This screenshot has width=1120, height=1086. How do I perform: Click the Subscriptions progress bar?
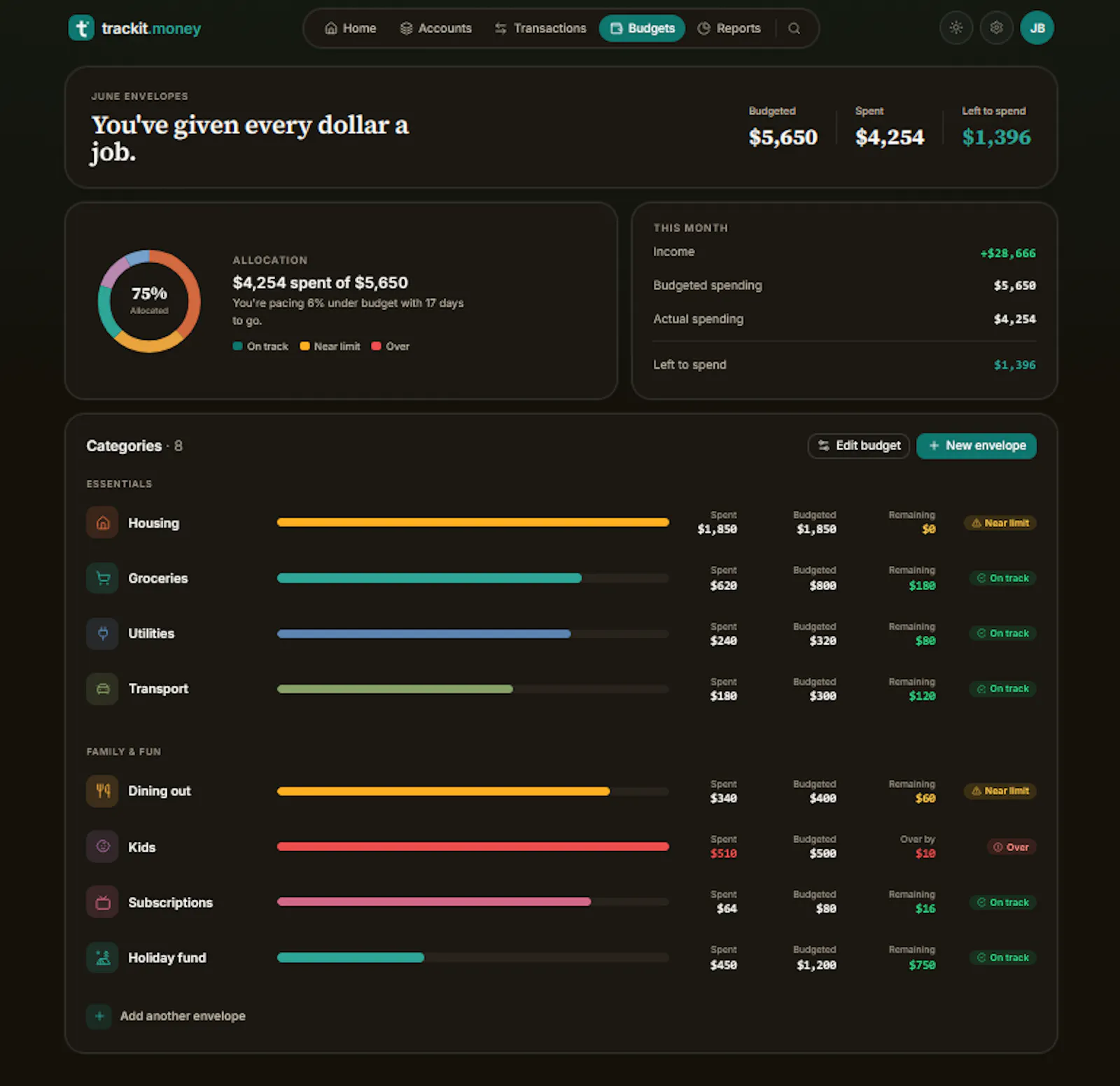[x=473, y=902]
